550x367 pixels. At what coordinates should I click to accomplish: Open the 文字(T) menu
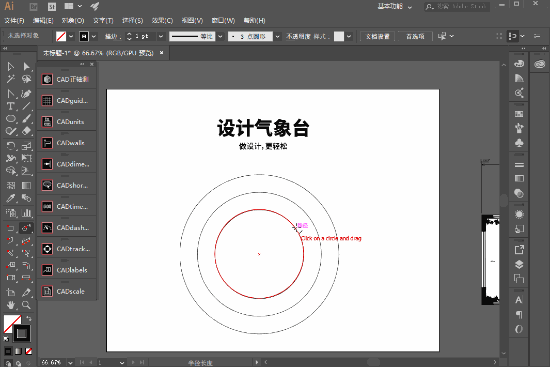(x=103, y=21)
